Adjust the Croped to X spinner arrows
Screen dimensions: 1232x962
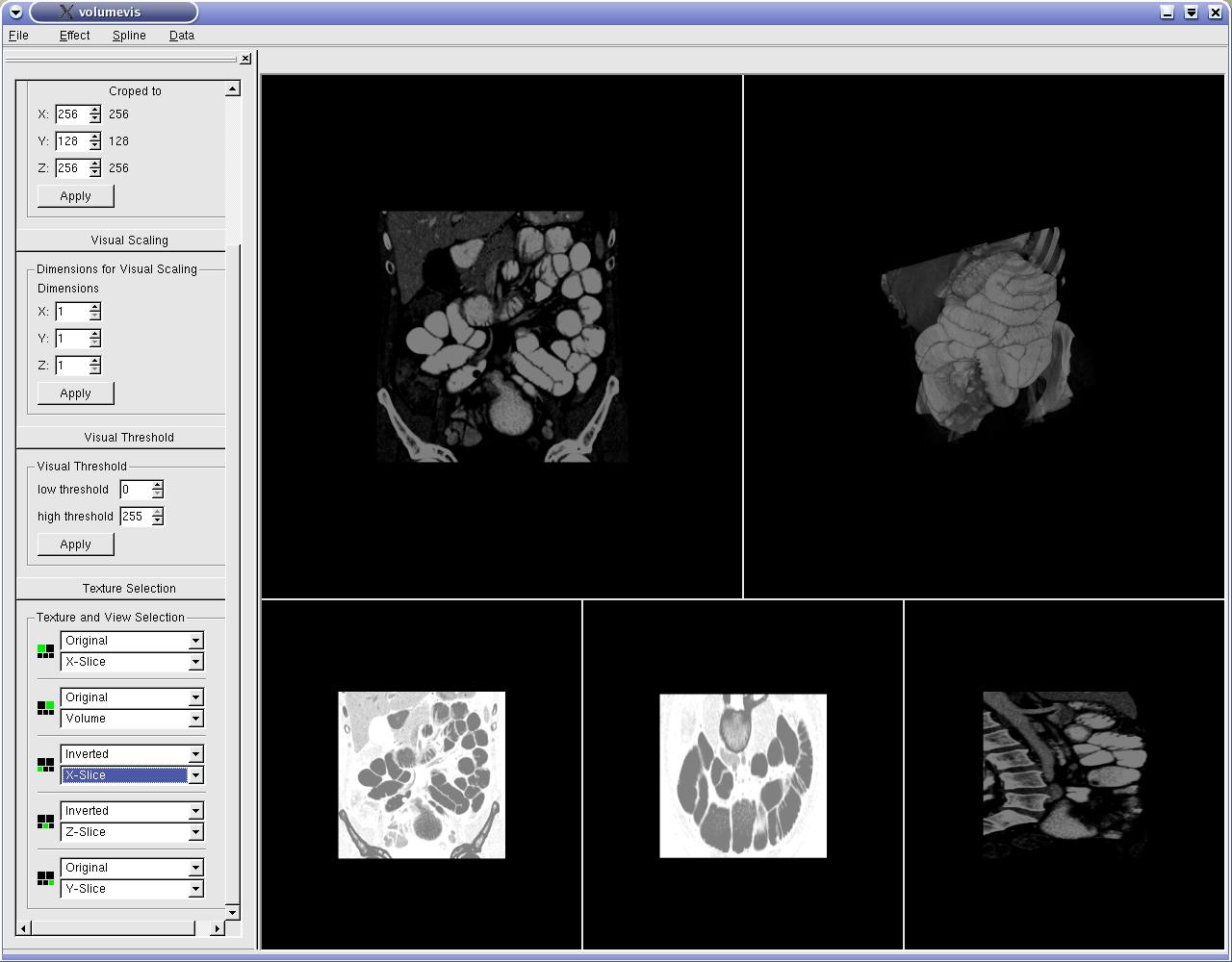point(94,114)
